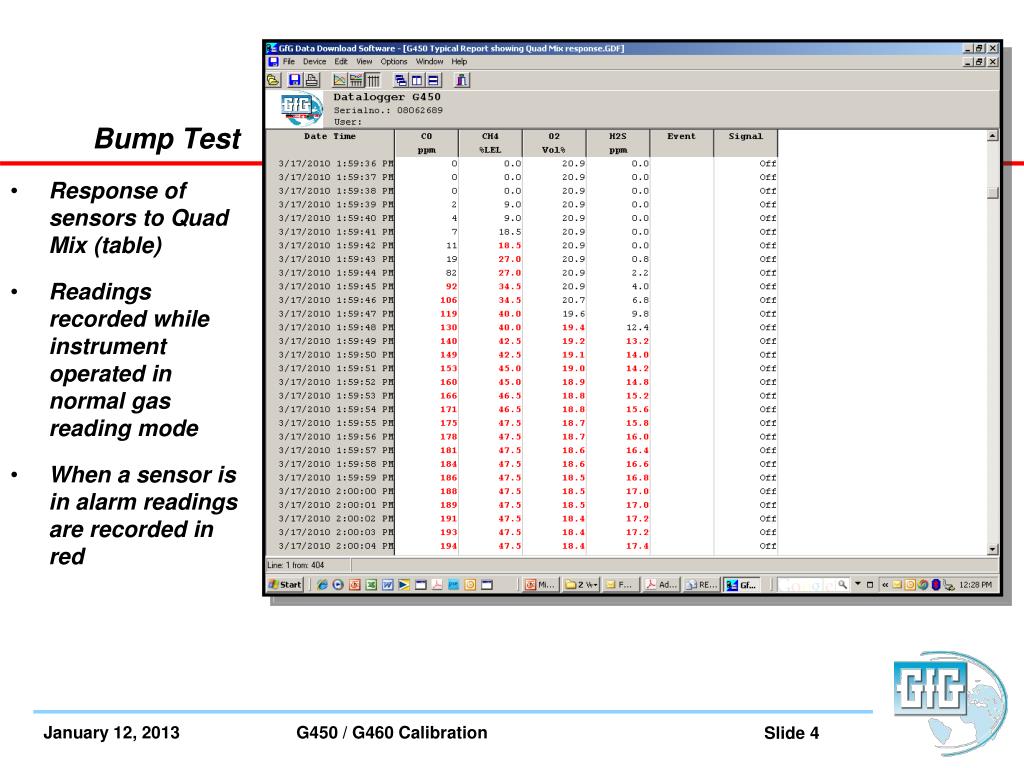The width and height of the screenshot is (1024, 768).
Task: Save the report using the floppy disk icon
Action: (294, 80)
